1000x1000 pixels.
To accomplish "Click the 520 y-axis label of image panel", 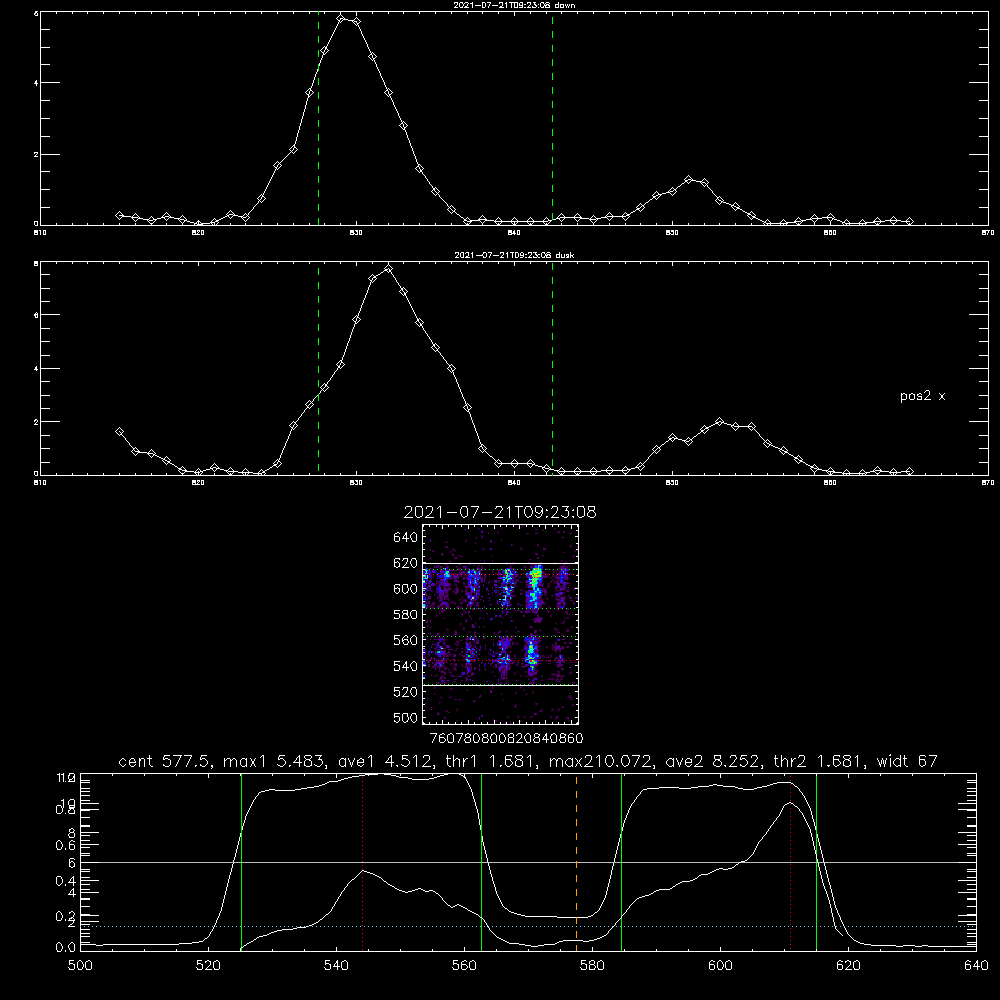I will pyautogui.click(x=405, y=692).
